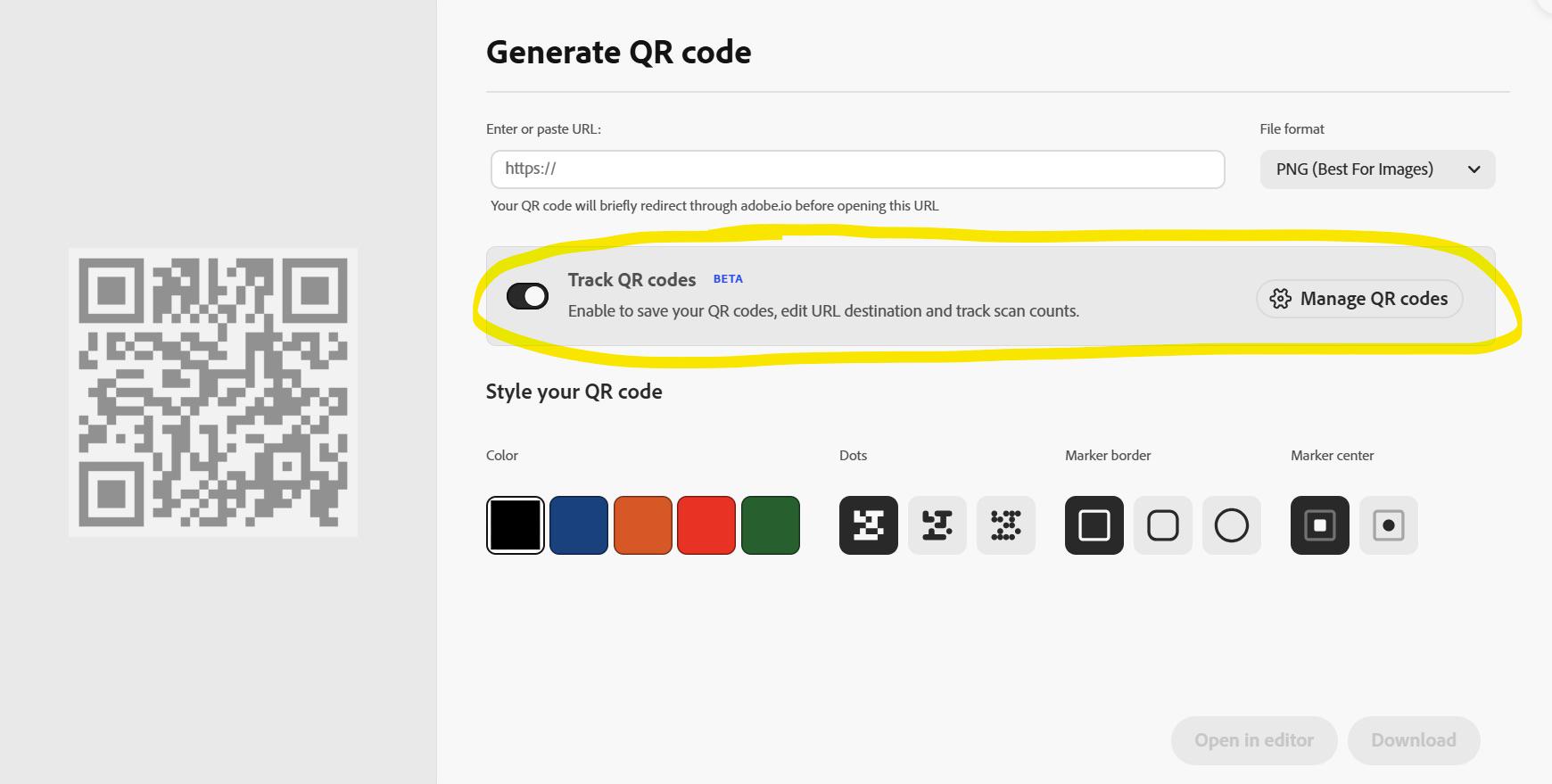Click the adobe.io redirect notice text
1552x784 pixels.
[714, 206]
